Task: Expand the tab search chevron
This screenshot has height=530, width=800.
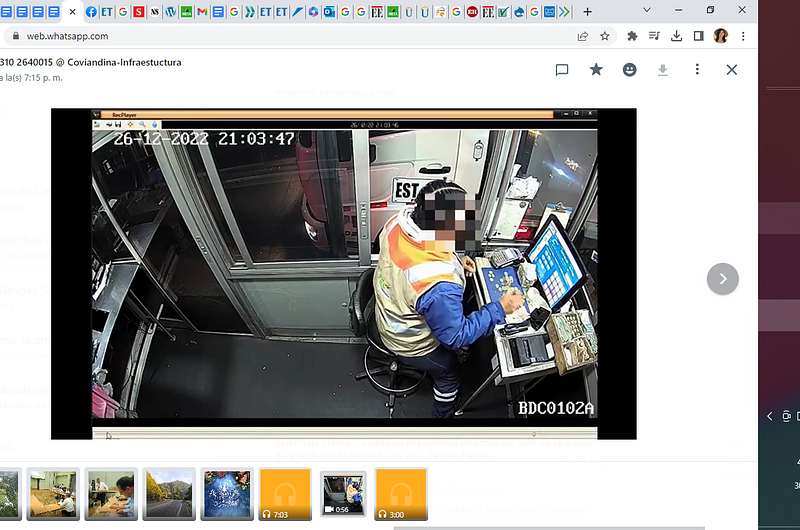Action: pyautogui.click(x=646, y=10)
